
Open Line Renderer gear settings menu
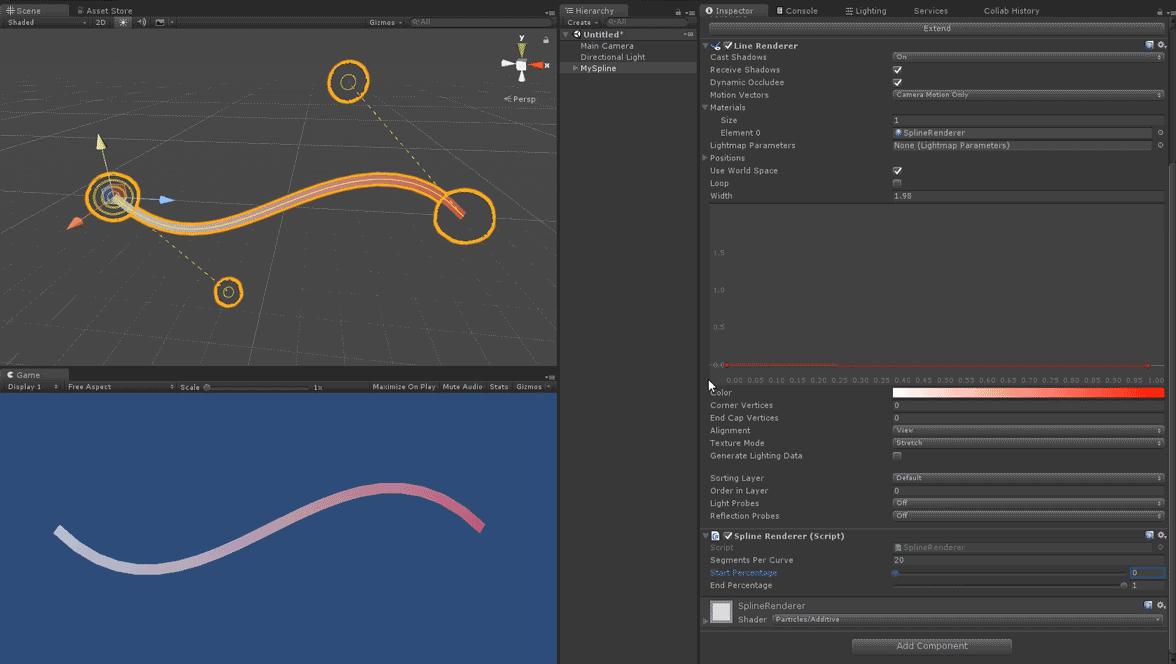(x=1161, y=45)
